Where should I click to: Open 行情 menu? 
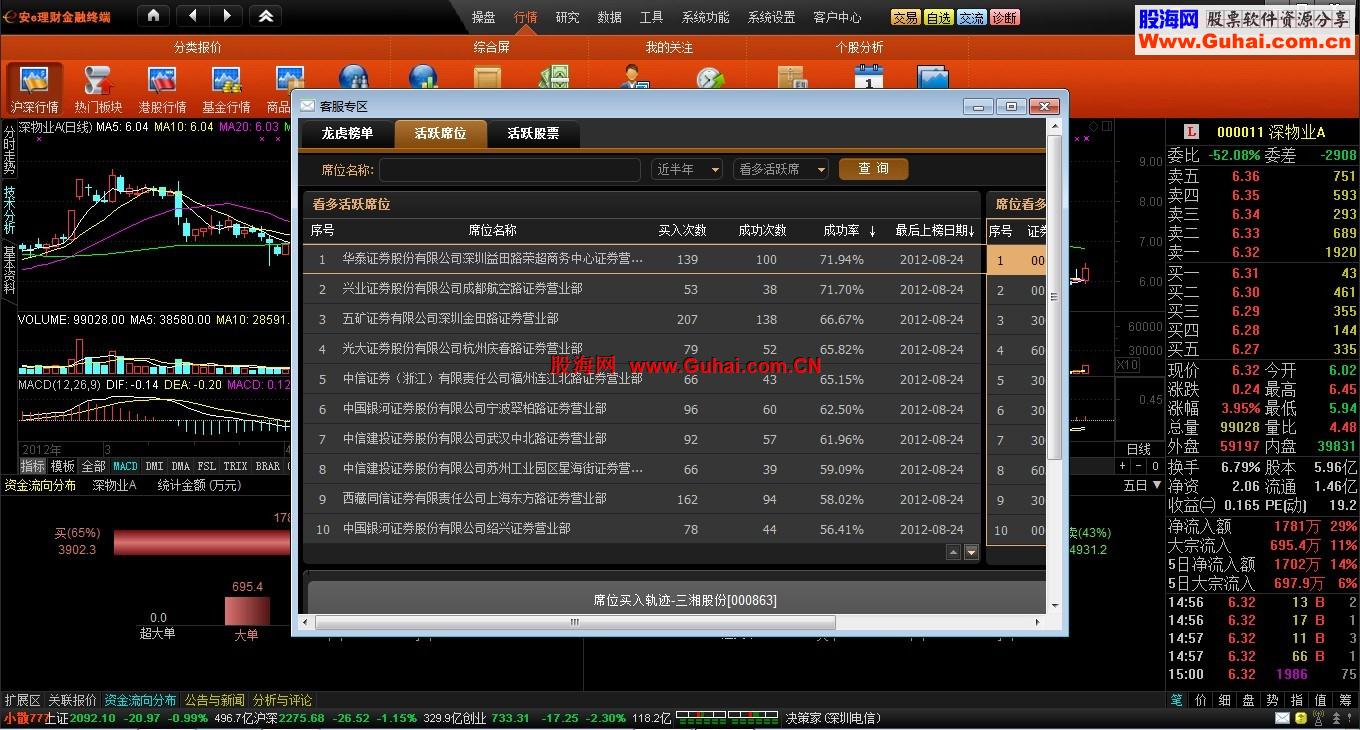point(526,17)
